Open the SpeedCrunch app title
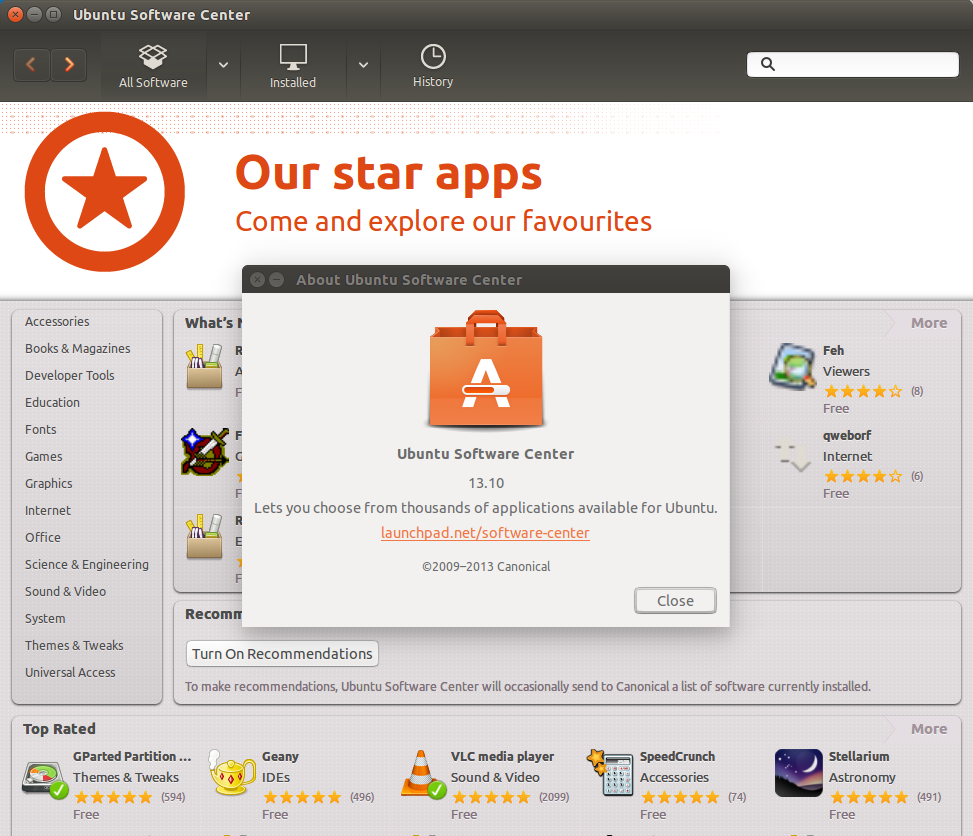 tap(678, 757)
